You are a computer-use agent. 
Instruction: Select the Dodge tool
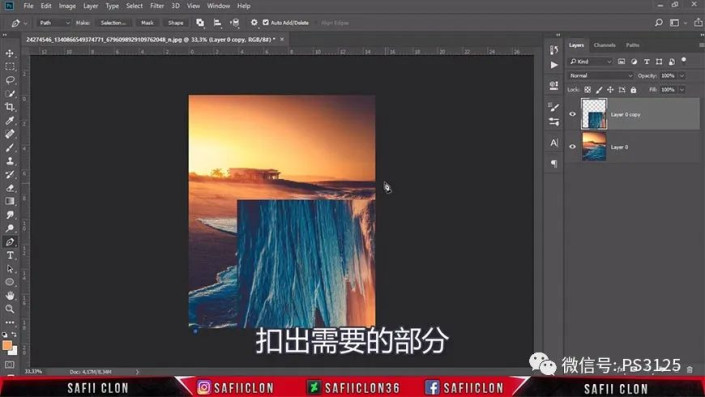[9, 228]
